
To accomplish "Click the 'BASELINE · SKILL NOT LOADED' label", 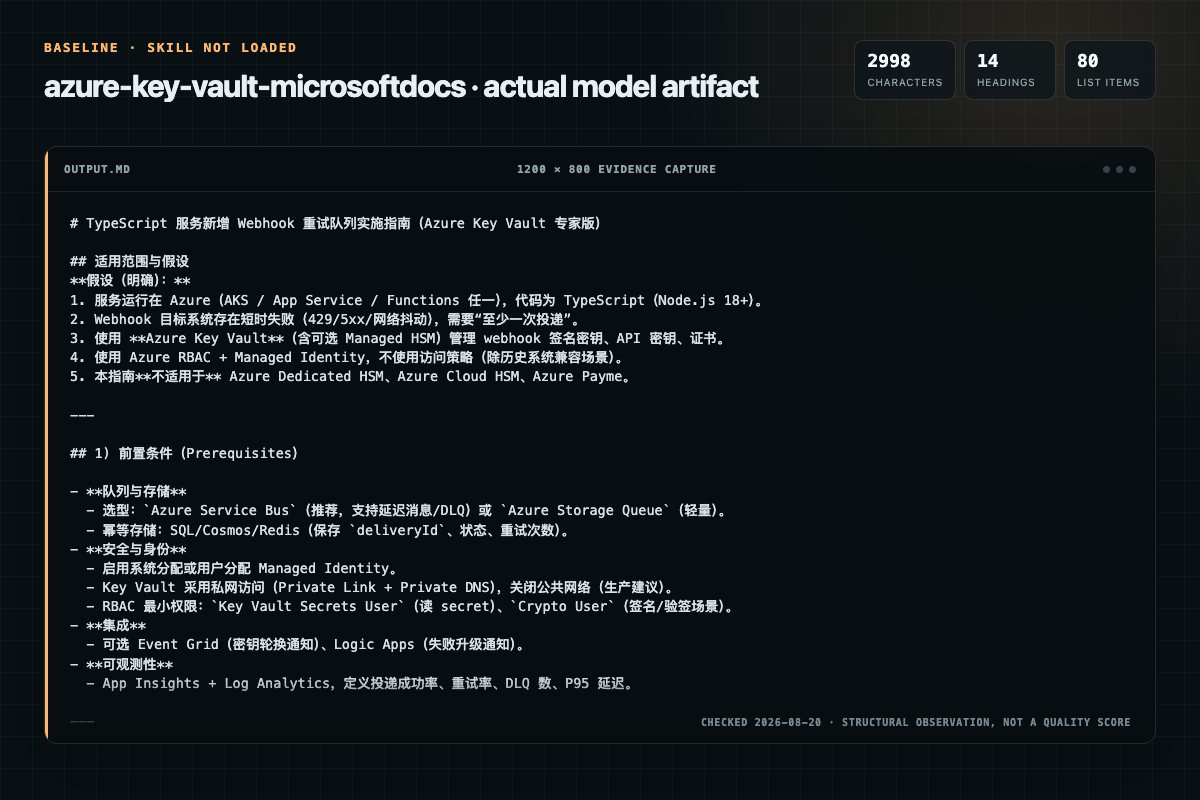I will click(170, 47).
